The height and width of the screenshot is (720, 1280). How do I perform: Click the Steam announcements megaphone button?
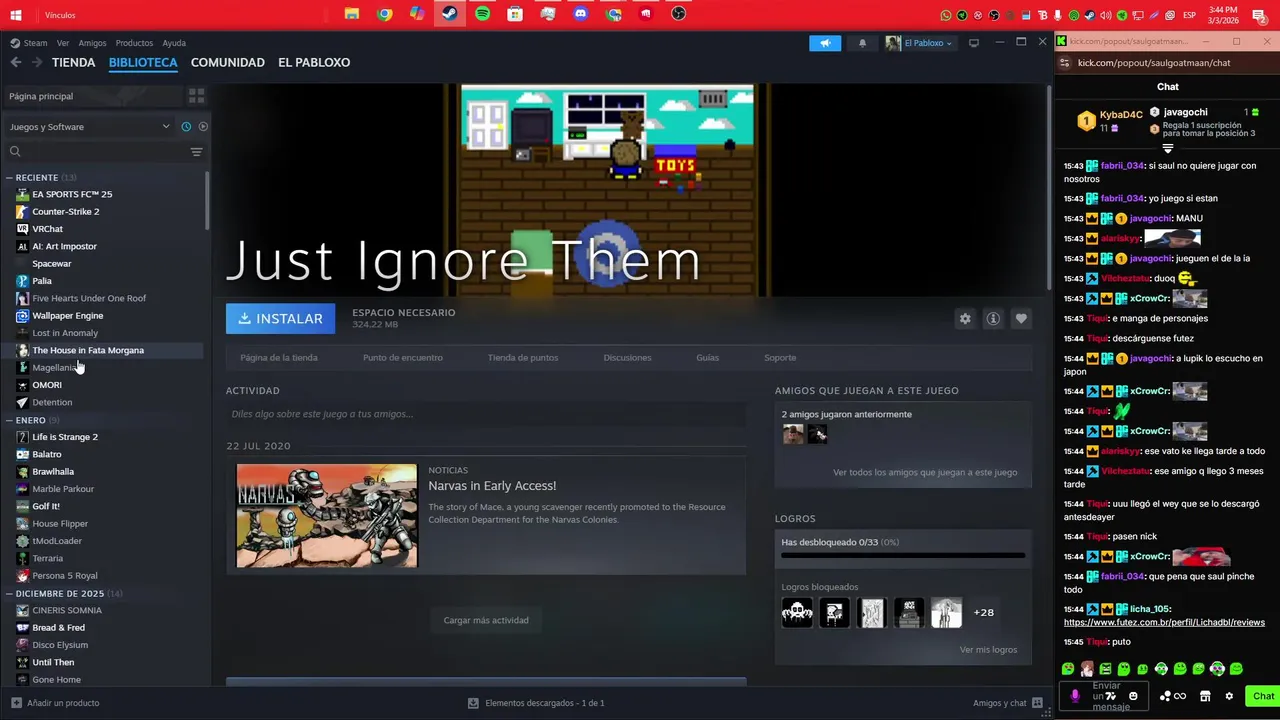(x=825, y=43)
